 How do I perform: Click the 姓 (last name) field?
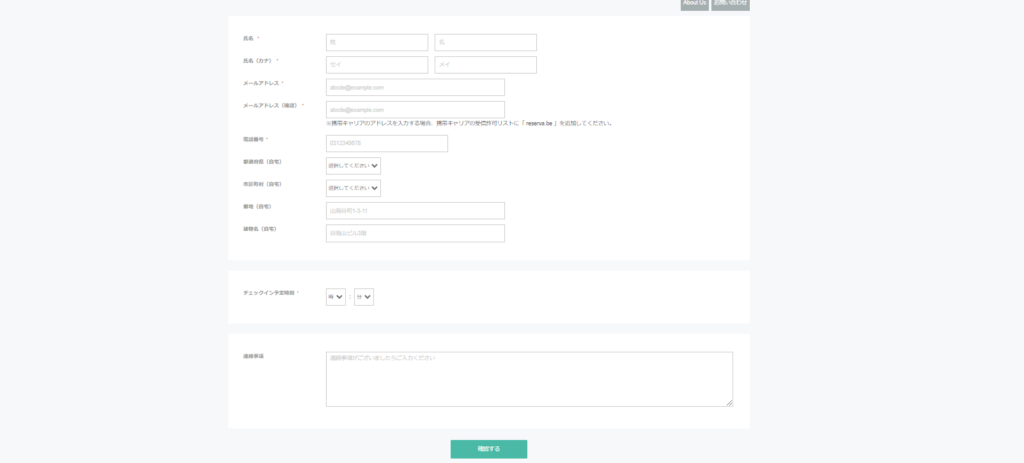(376, 43)
